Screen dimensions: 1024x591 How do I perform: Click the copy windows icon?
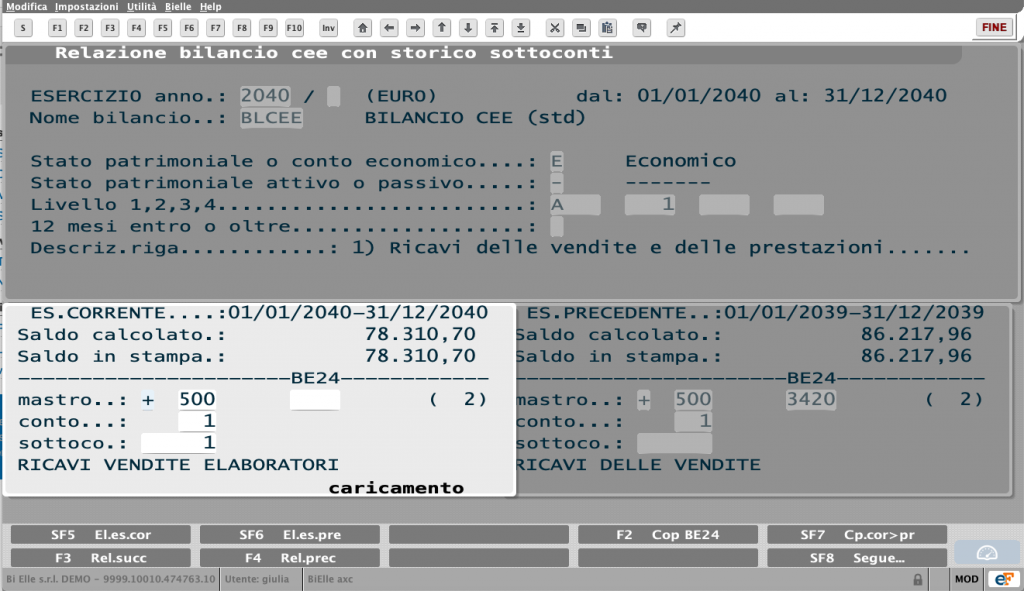click(581, 28)
